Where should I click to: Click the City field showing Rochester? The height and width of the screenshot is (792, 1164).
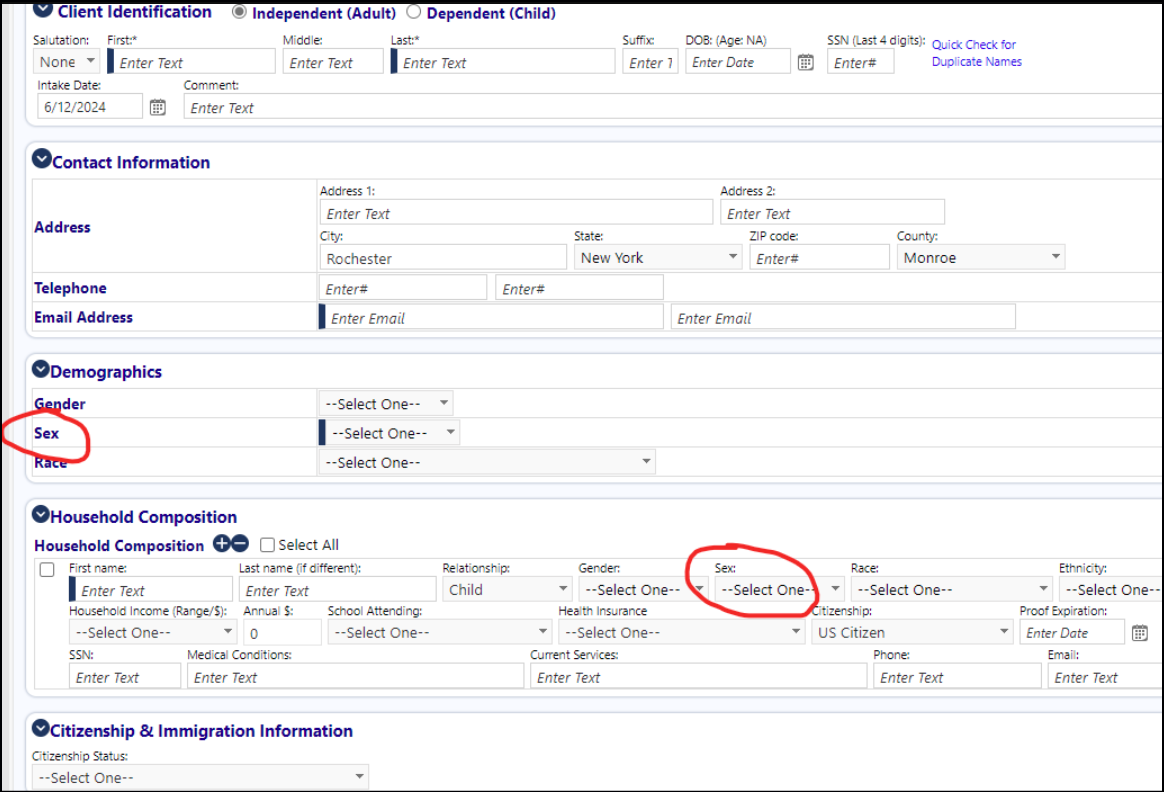tap(443, 258)
